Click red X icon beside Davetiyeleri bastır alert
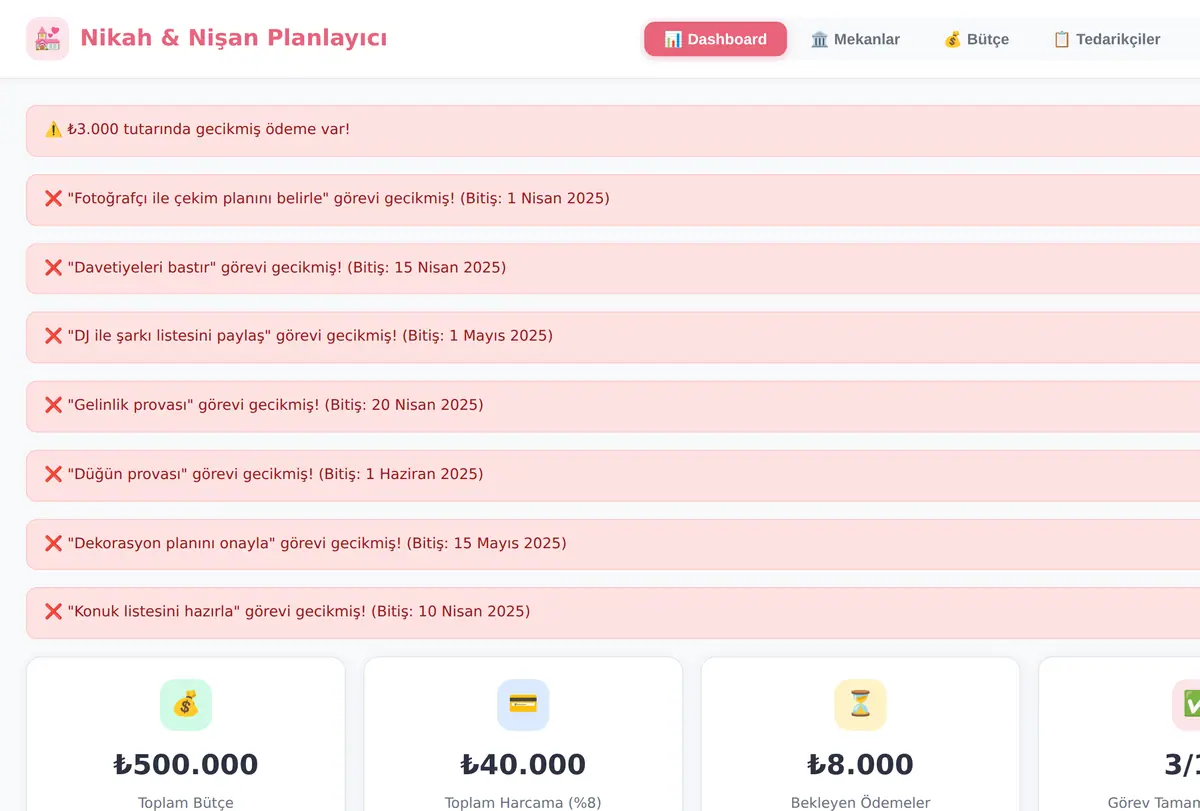 [x=54, y=267]
